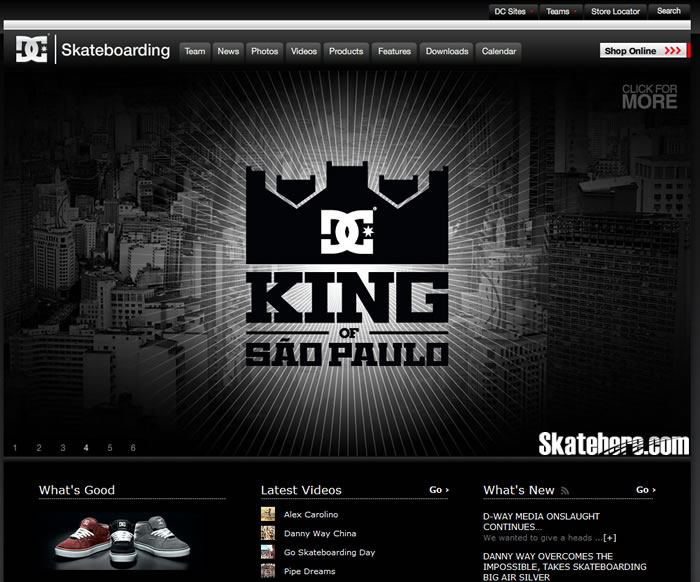Expand the Teams dropdown menu

coord(561,11)
